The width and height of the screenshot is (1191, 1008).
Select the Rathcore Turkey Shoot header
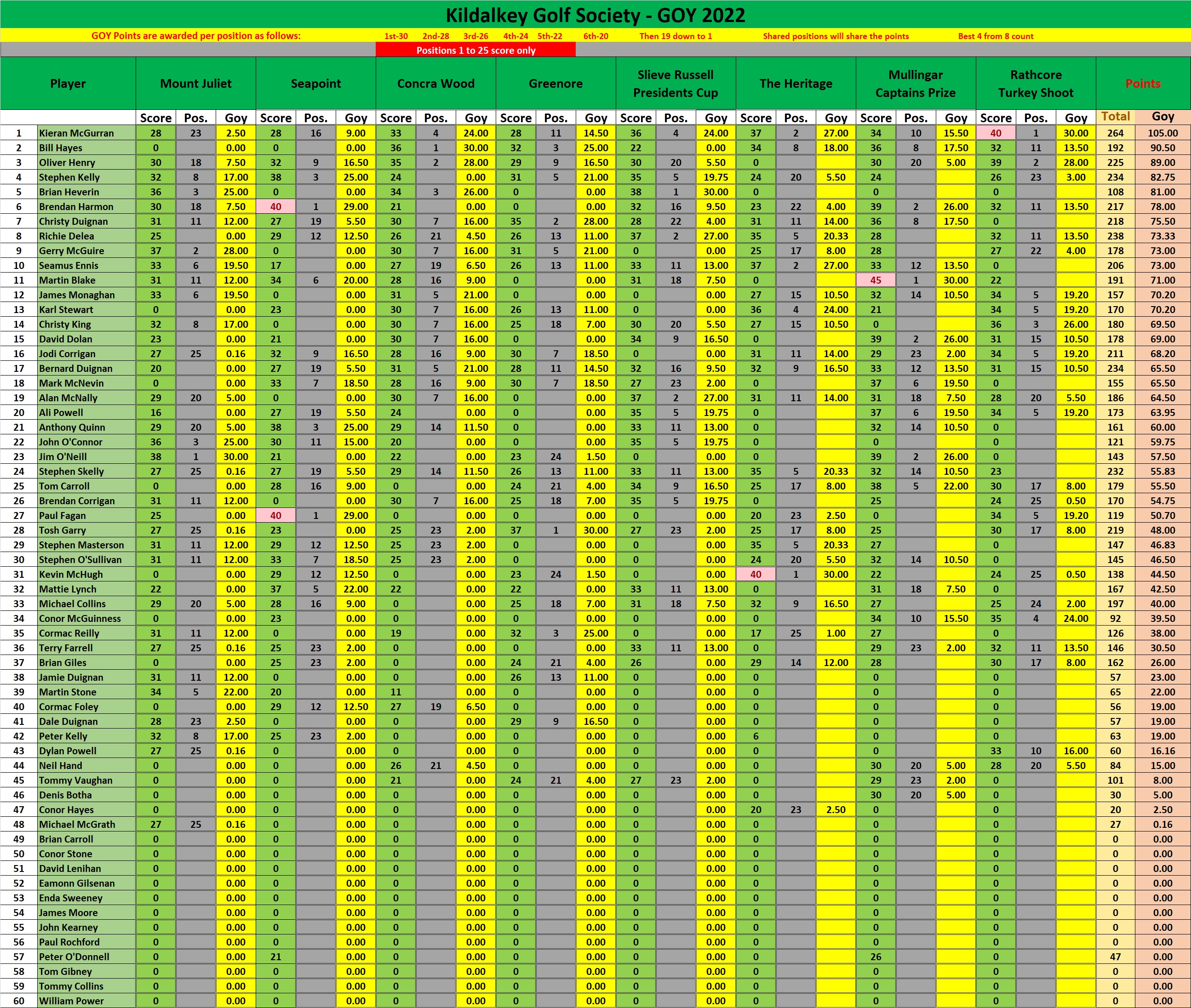click(x=1036, y=84)
